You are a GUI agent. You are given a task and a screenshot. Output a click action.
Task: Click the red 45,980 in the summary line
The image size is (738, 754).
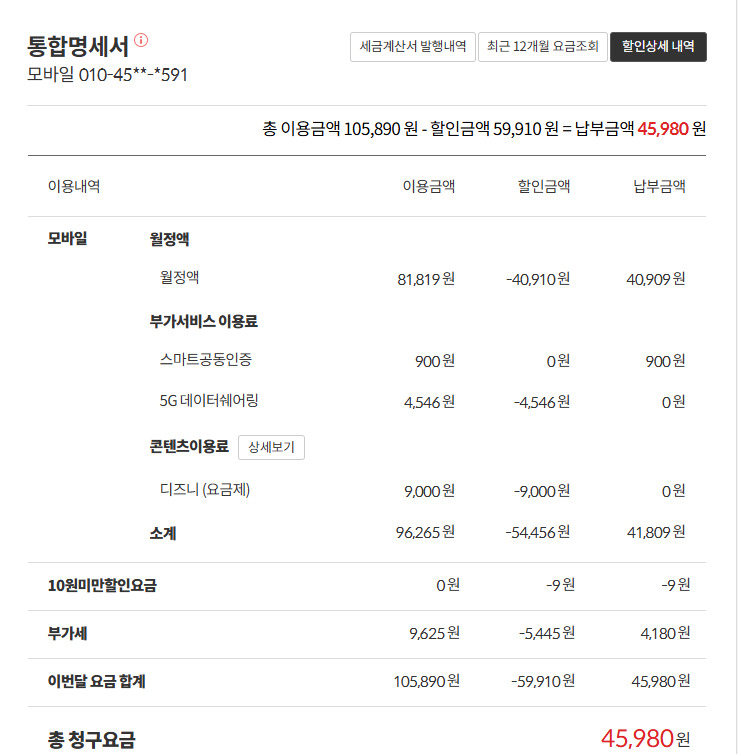pos(662,129)
